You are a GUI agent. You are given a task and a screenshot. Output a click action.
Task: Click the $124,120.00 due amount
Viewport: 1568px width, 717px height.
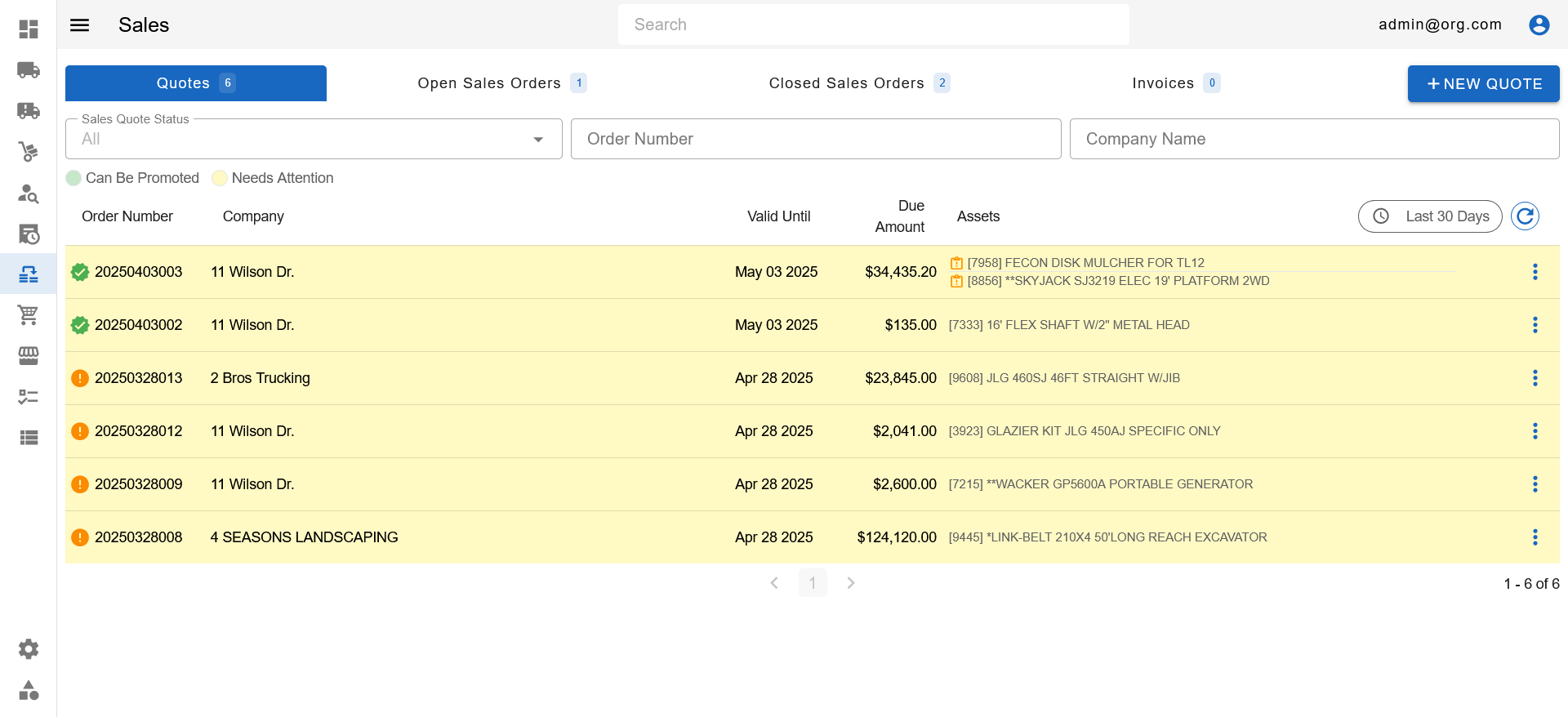(x=897, y=537)
